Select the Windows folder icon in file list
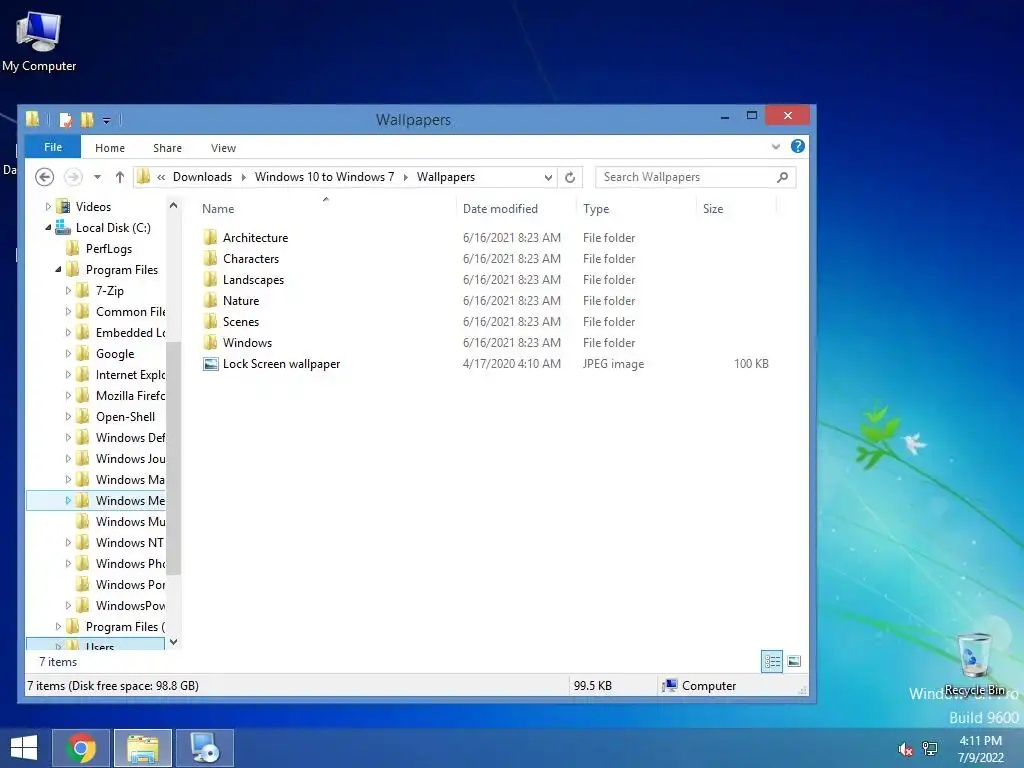The height and width of the screenshot is (768, 1024). tap(210, 342)
